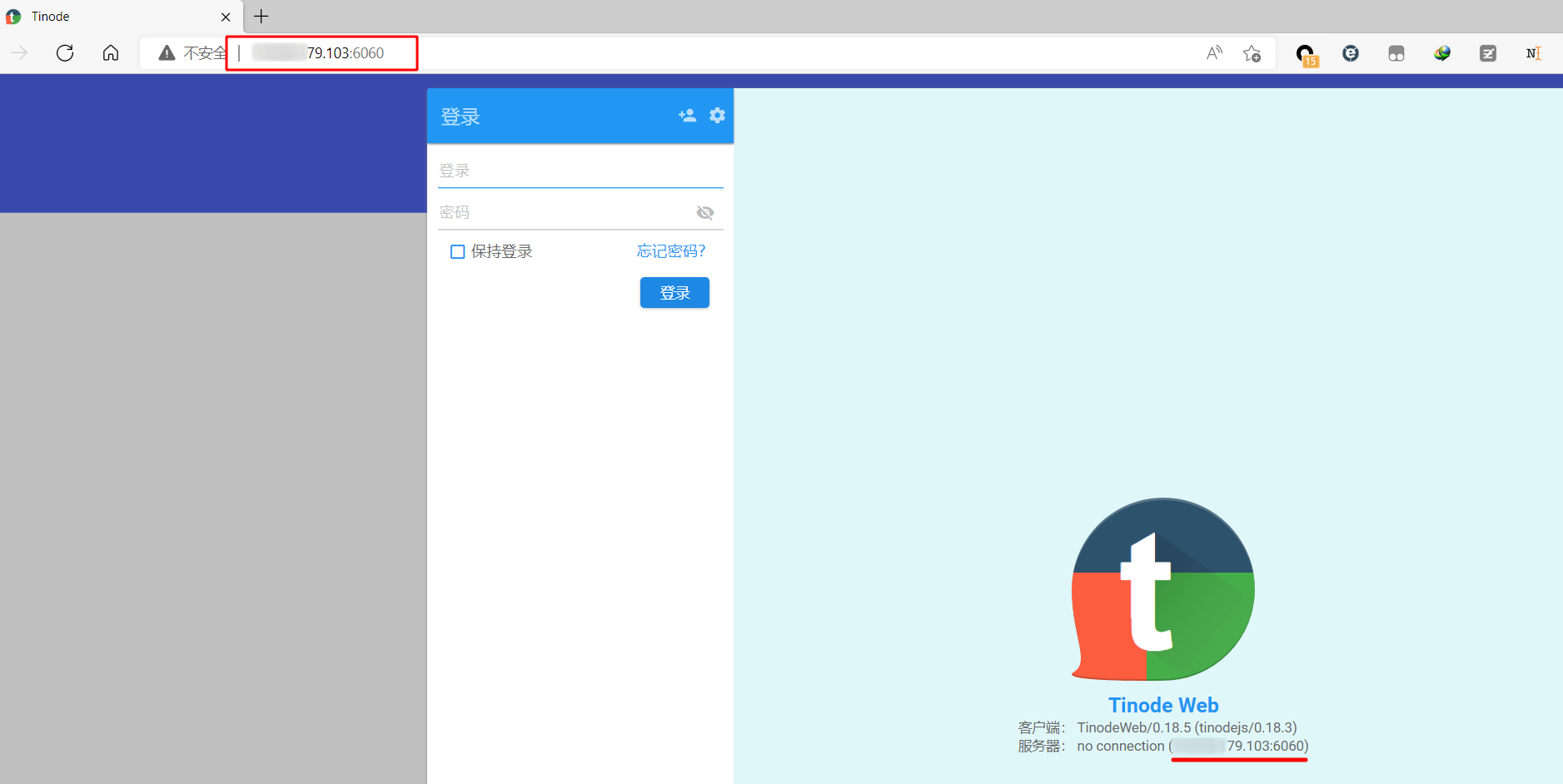Click the N extension icon
1563x784 pixels.
point(1534,53)
